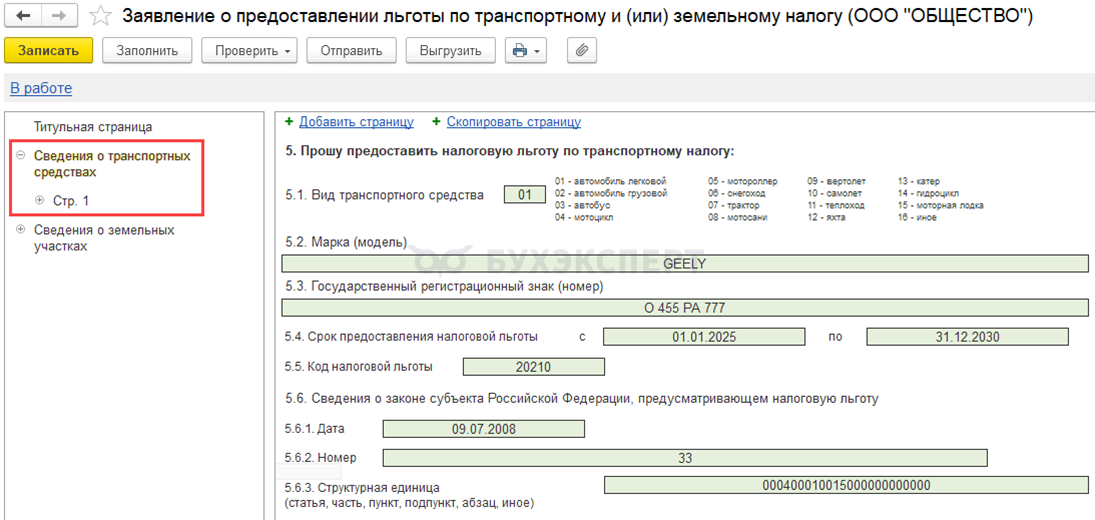
Task: Click the green plus before Добавить страницу
Action: pos(290,121)
